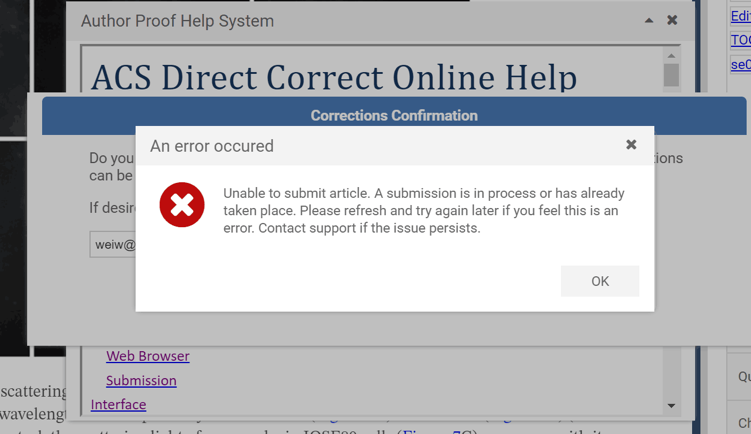
Task: Click the help panel scrollbar thumb
Action: click(671, 75)
